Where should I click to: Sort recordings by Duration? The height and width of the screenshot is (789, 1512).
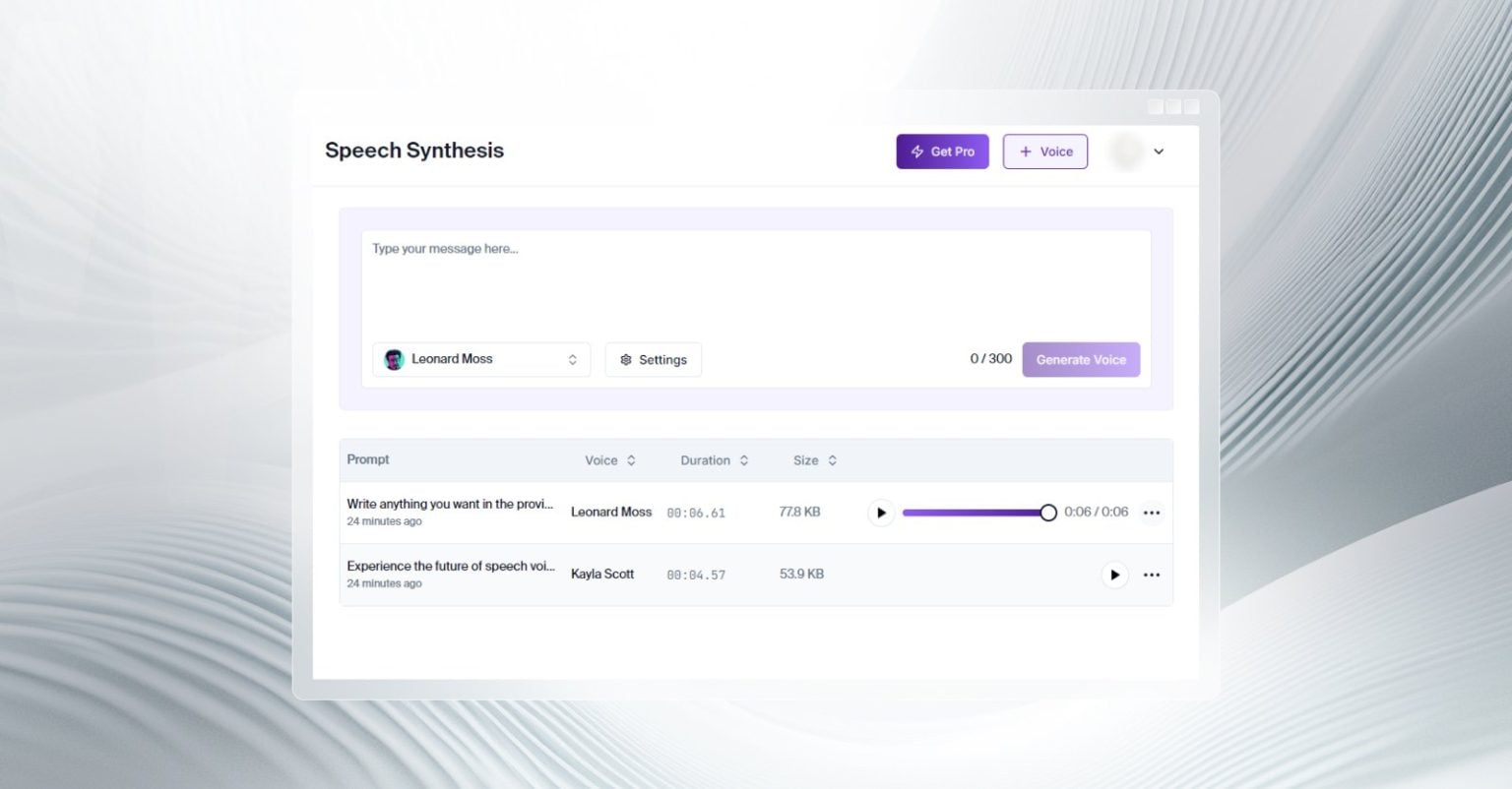(x=744, y=460)
